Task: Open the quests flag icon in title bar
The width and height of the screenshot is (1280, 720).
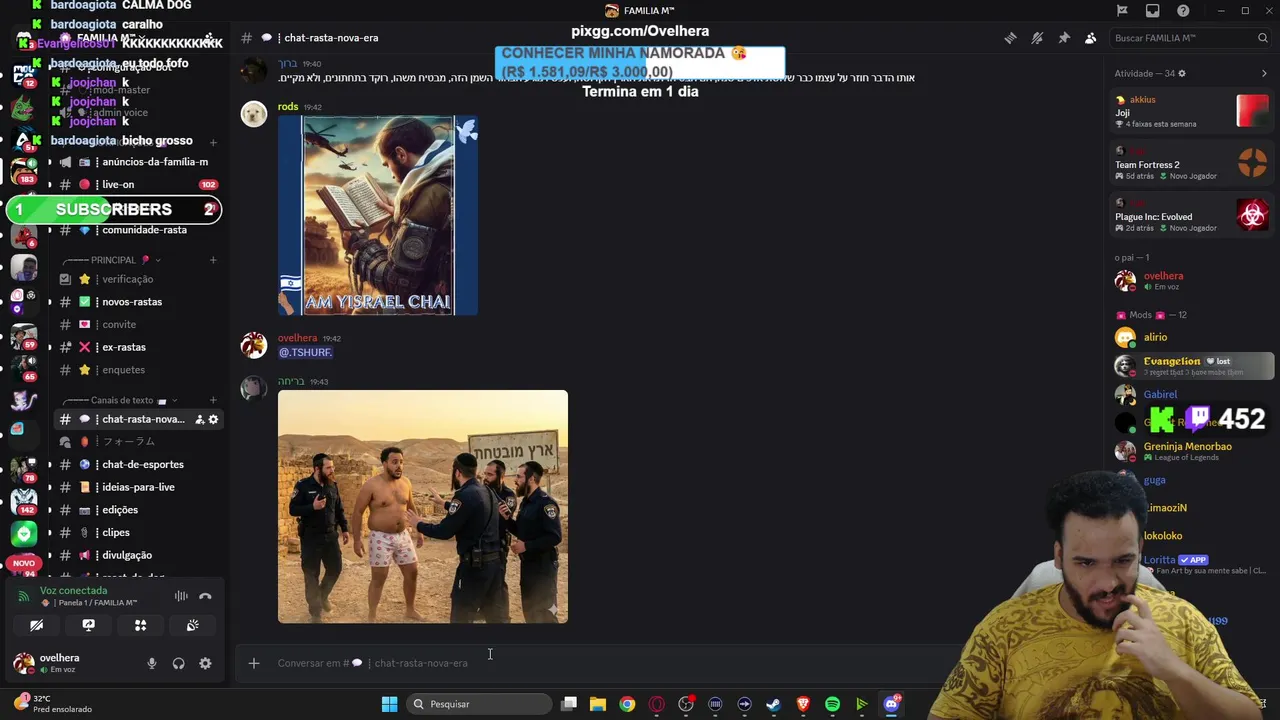Action: (1122, 11)
